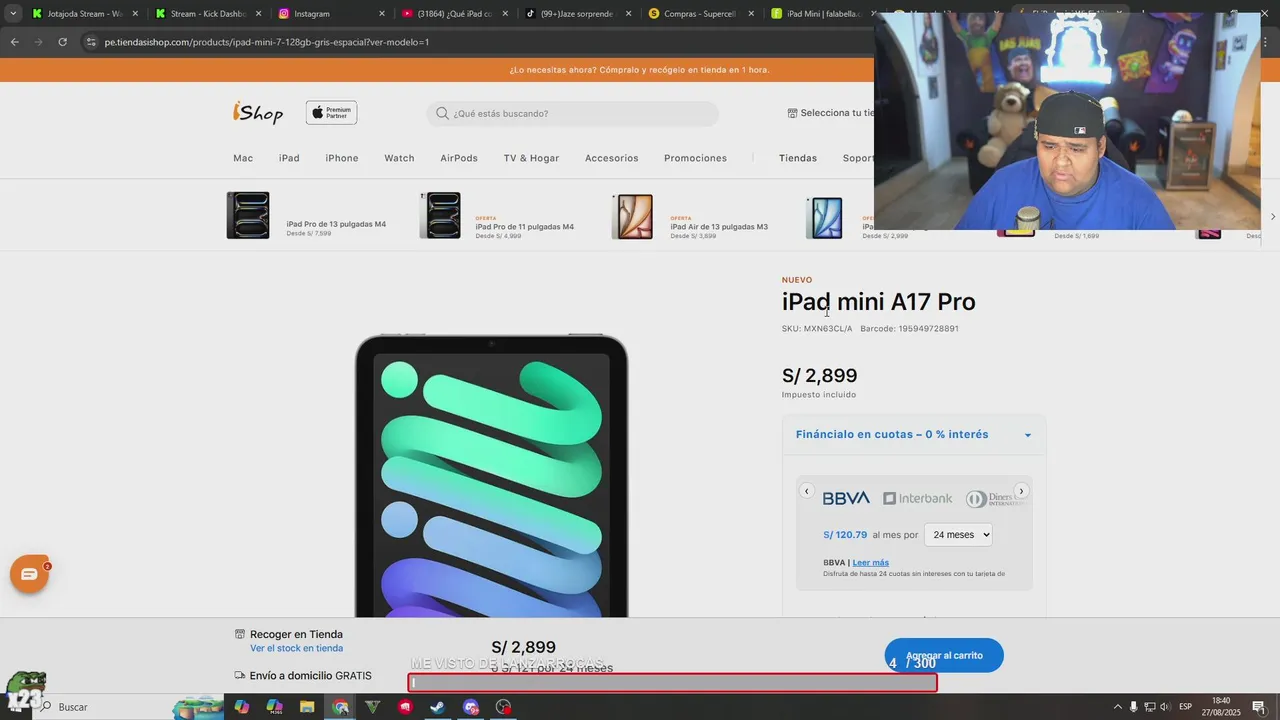The image size is (1280, 720).
Task: Select the iPad Pro de 11 pulgadas M4 thumbnail
Action: click(440, 215)
